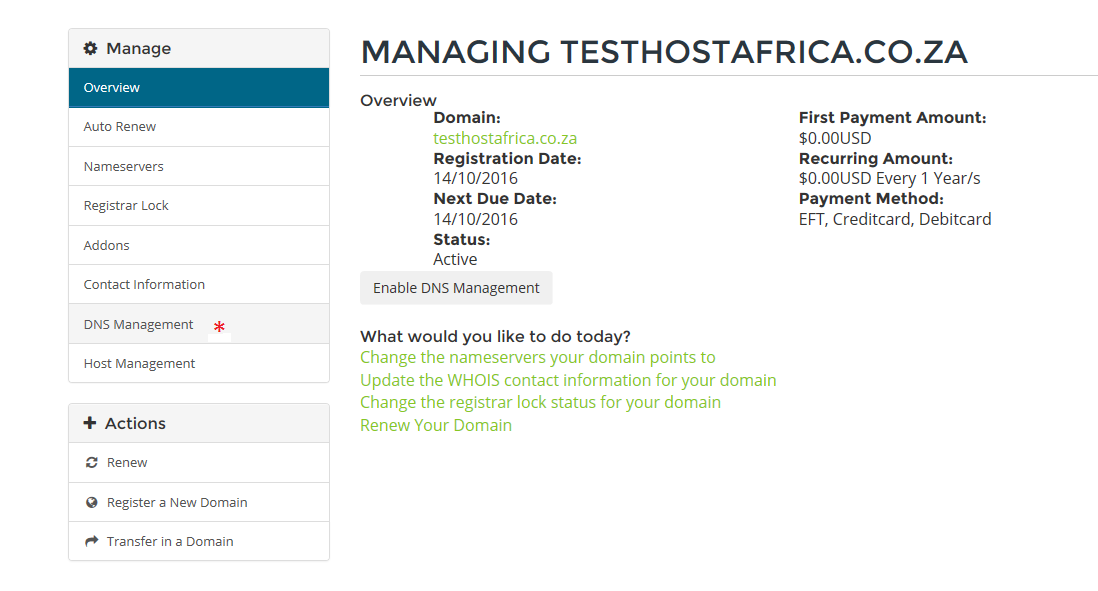
Task: Open Auto Renew settings
Action: pos(199,127)
